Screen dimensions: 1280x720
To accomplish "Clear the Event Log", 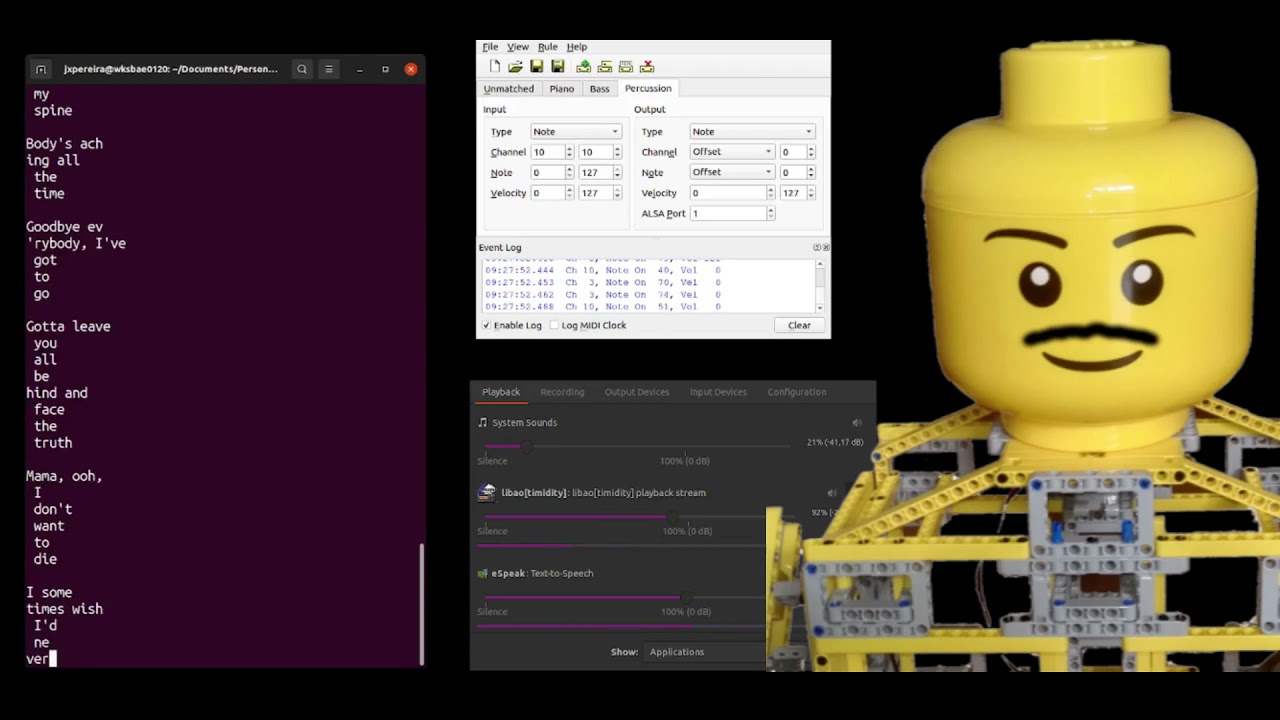I will (799, 325).
